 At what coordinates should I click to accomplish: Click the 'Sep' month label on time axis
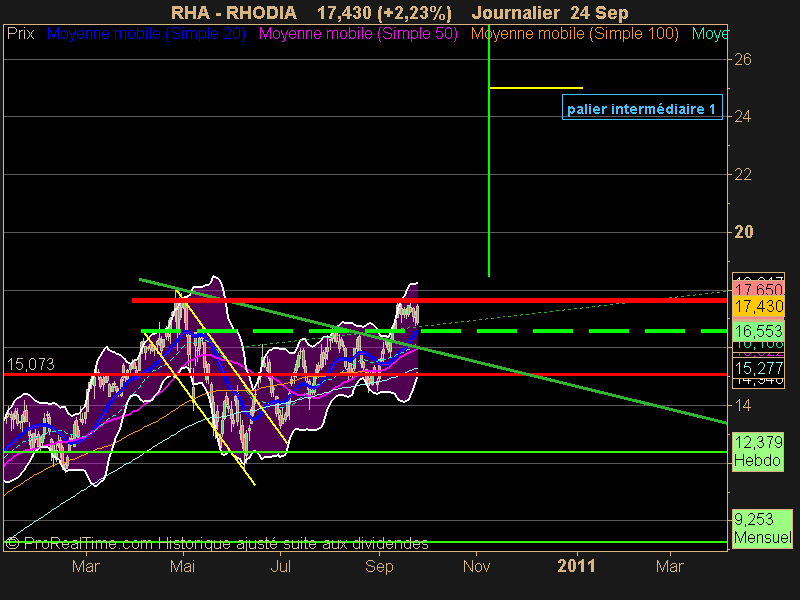[379, 567]
